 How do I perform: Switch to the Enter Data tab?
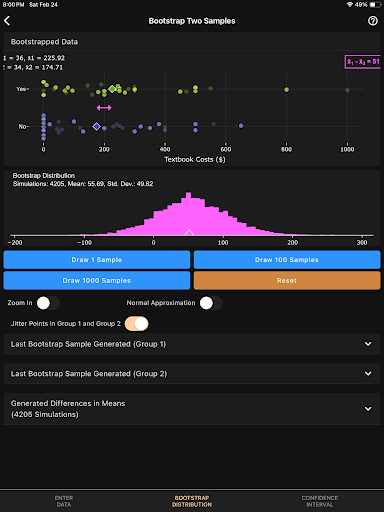[64, 501]
